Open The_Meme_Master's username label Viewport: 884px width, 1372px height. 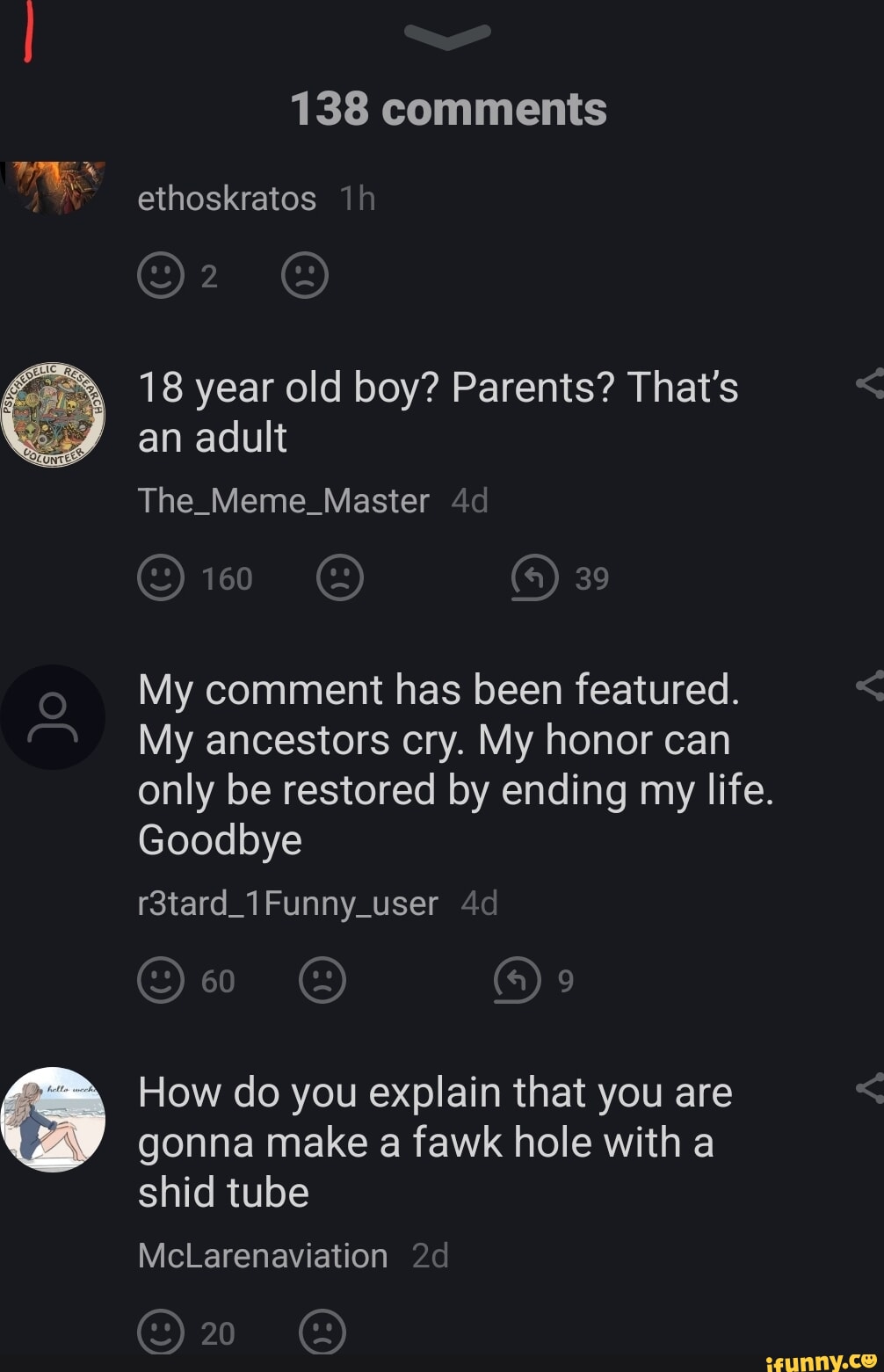point(282,500)
